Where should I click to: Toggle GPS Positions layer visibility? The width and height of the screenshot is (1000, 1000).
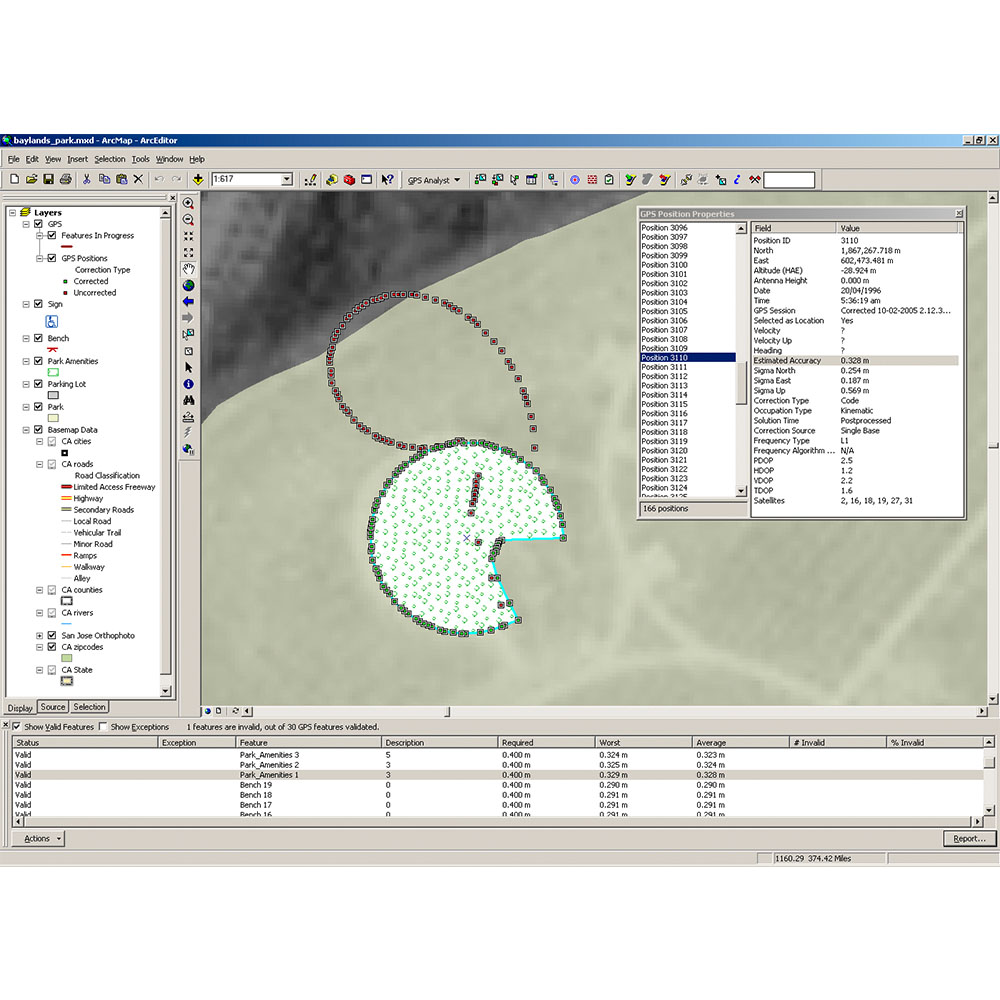[52, 258]
